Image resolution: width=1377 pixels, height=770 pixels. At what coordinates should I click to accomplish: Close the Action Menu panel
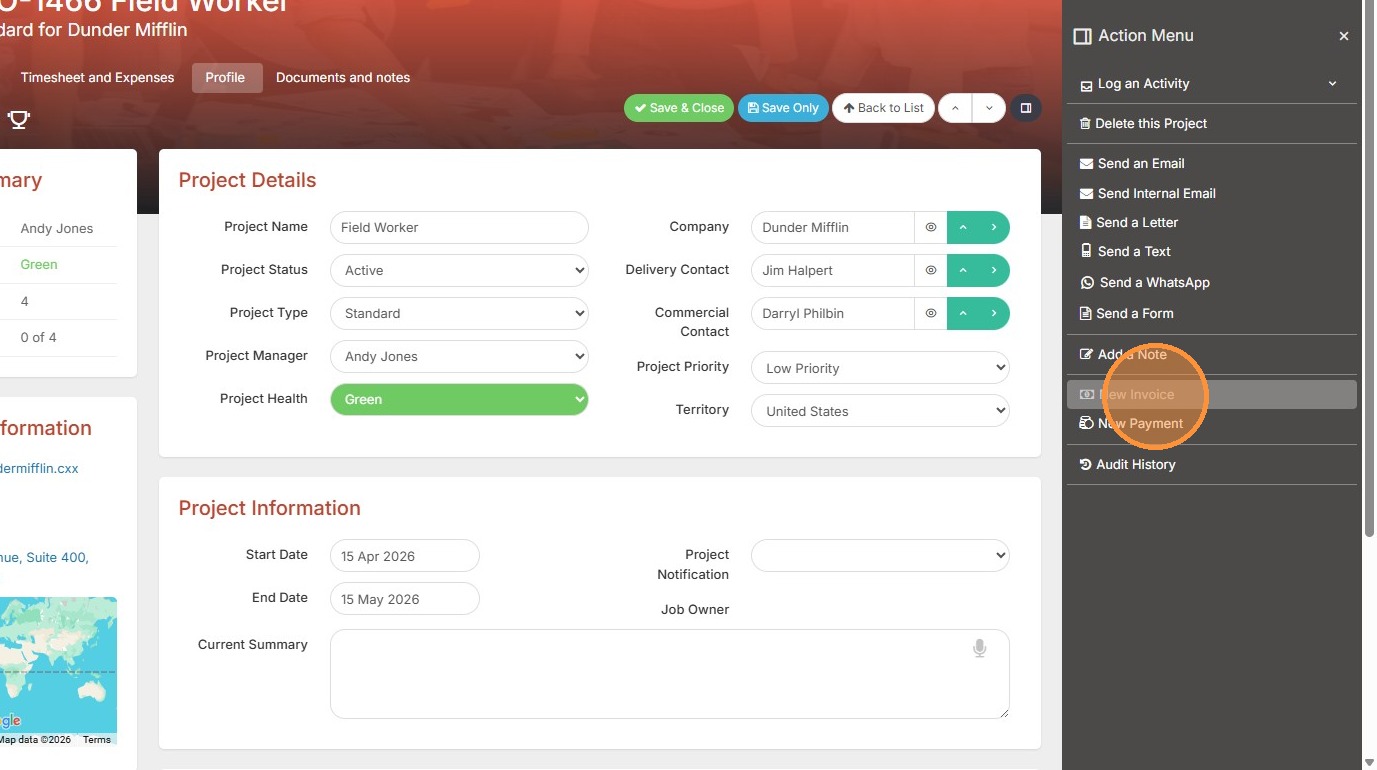1344,36
